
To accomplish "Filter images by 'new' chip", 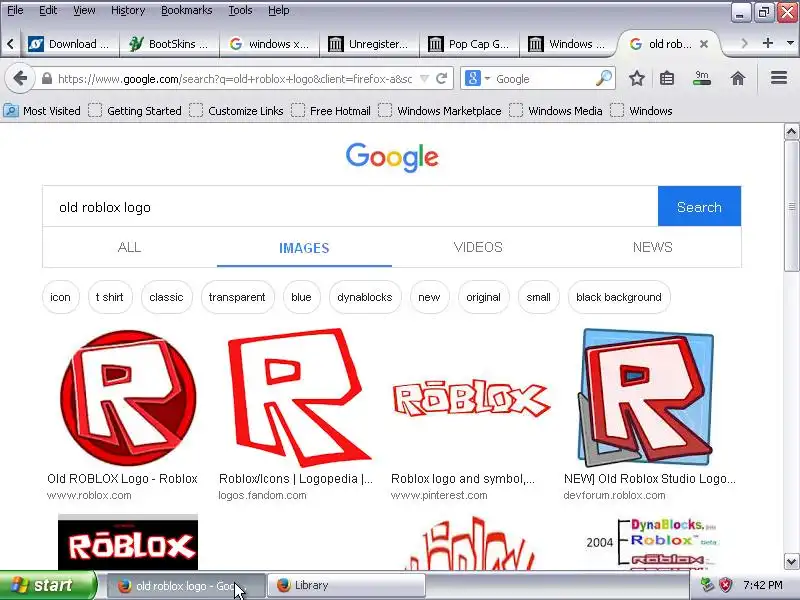I will pyautogui.click(x=429, y=297).
